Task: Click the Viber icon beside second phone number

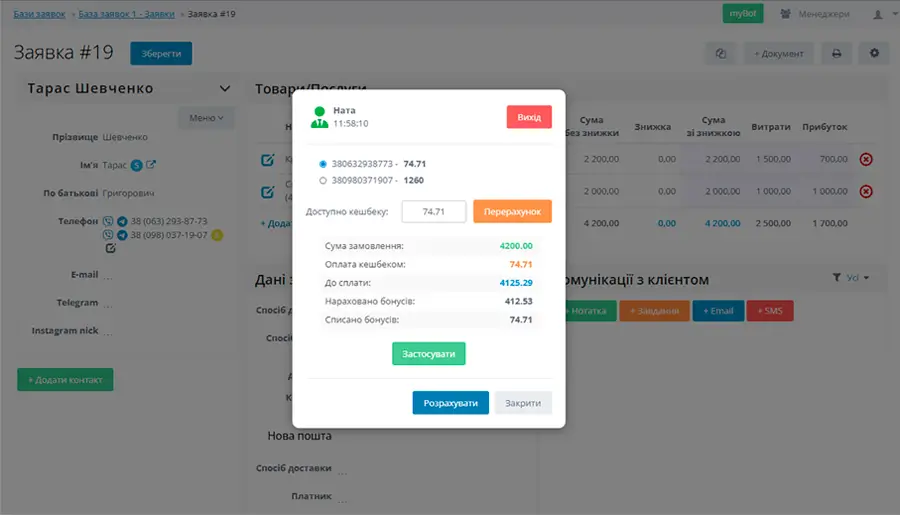Action: tap(109, 235)
